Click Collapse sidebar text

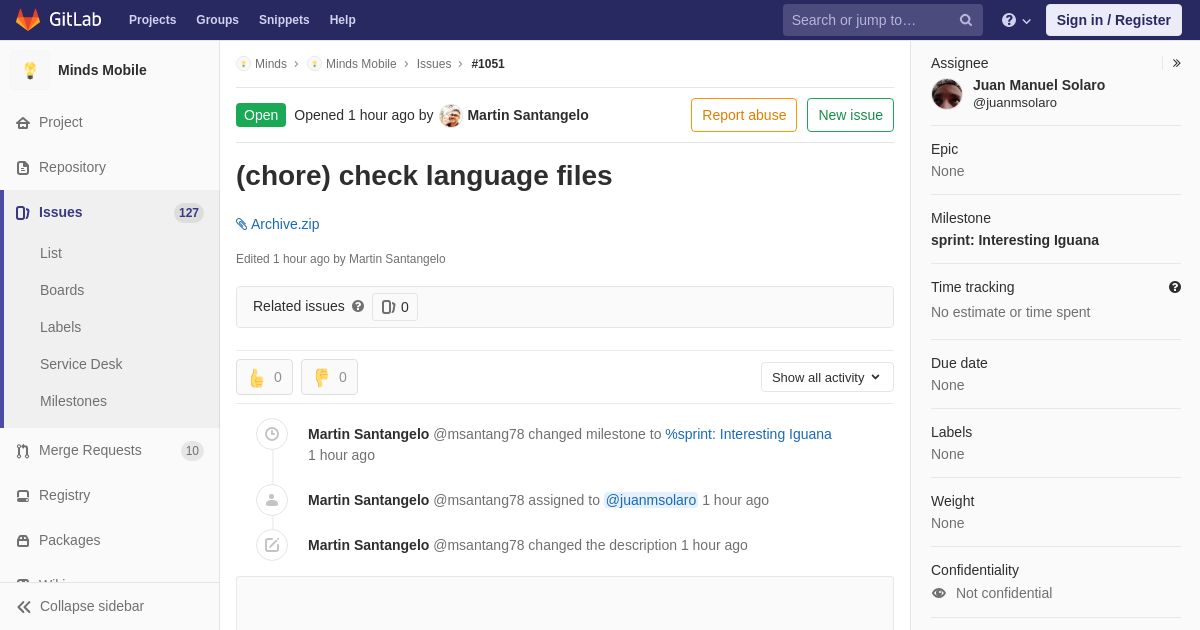click(x=92, y=606)
